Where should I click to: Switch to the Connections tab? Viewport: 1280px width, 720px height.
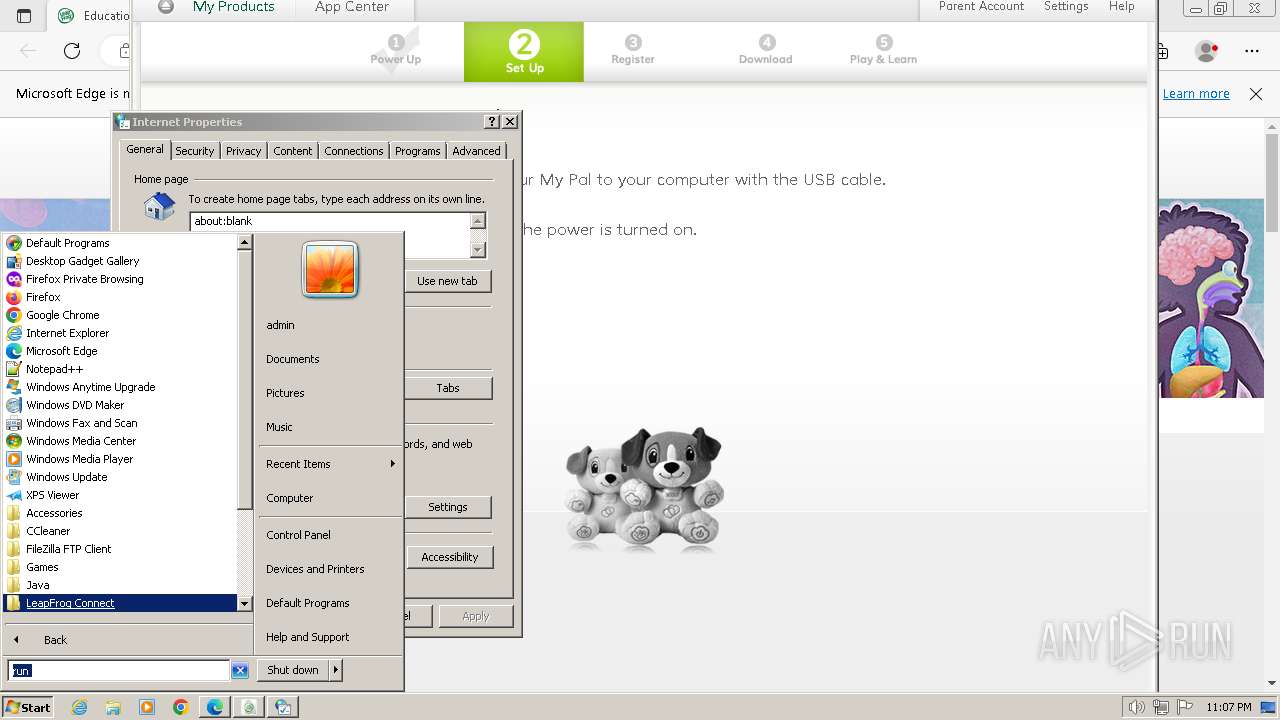point(354,151)
